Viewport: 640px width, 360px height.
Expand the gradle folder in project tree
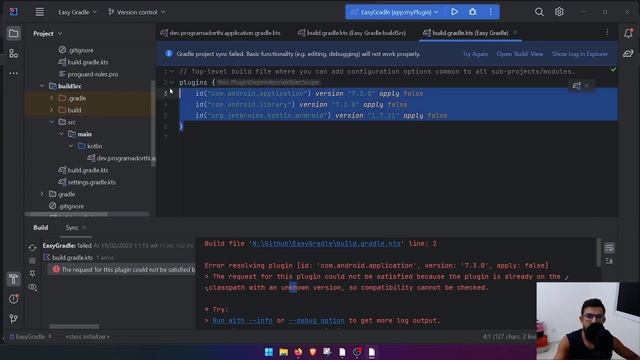pos(42,194)
